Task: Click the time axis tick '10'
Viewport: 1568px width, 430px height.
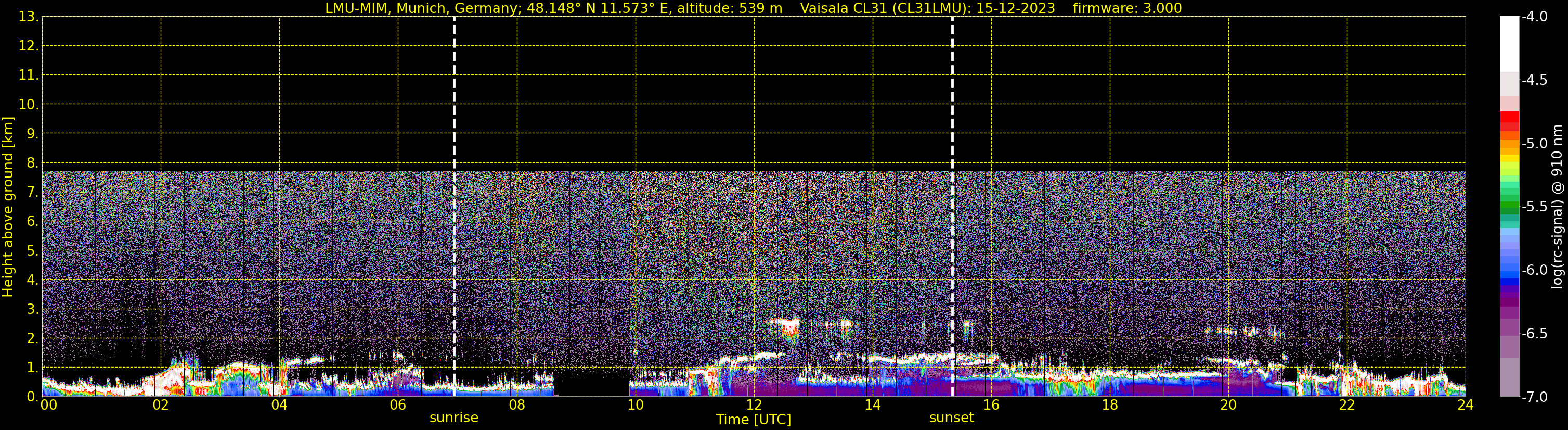Action: point(636,405)
